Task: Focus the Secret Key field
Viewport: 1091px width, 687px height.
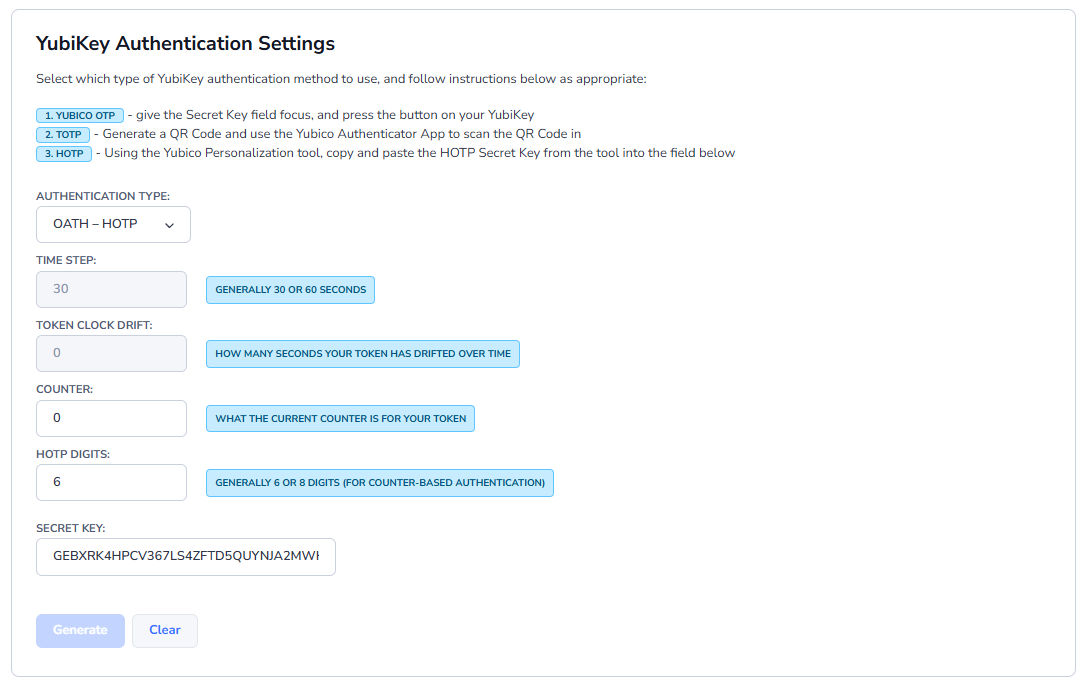Action: [x=186, y=557]
